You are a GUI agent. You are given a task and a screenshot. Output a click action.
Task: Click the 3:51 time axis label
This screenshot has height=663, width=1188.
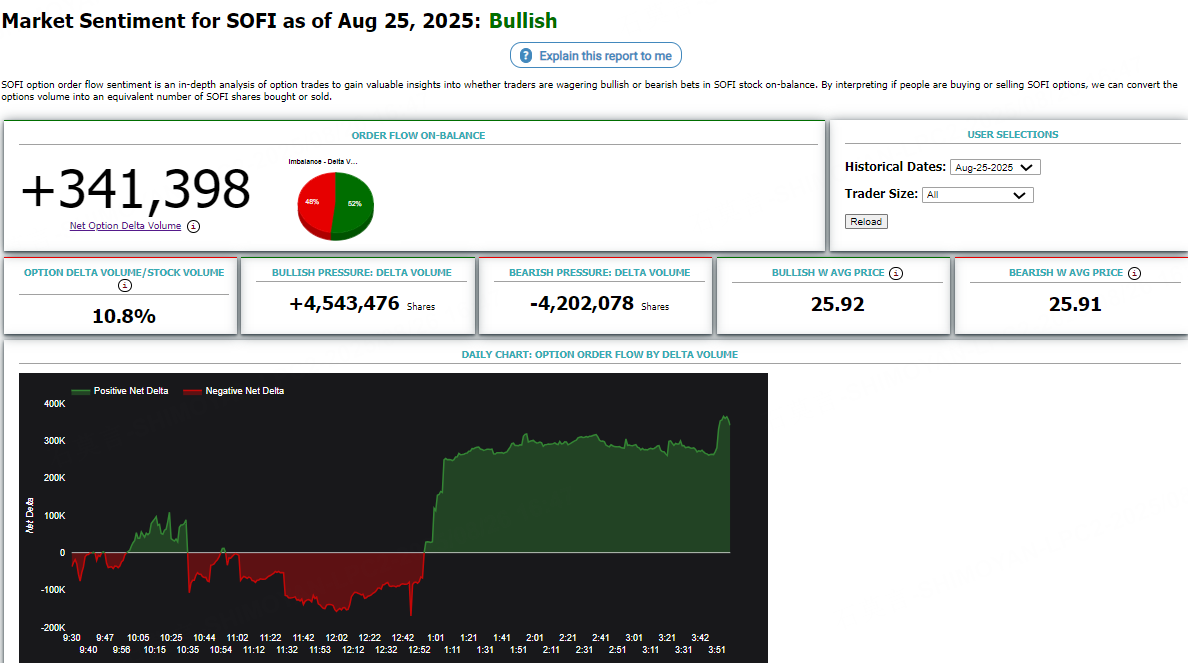pyautogui.click(x=717, y=650)
